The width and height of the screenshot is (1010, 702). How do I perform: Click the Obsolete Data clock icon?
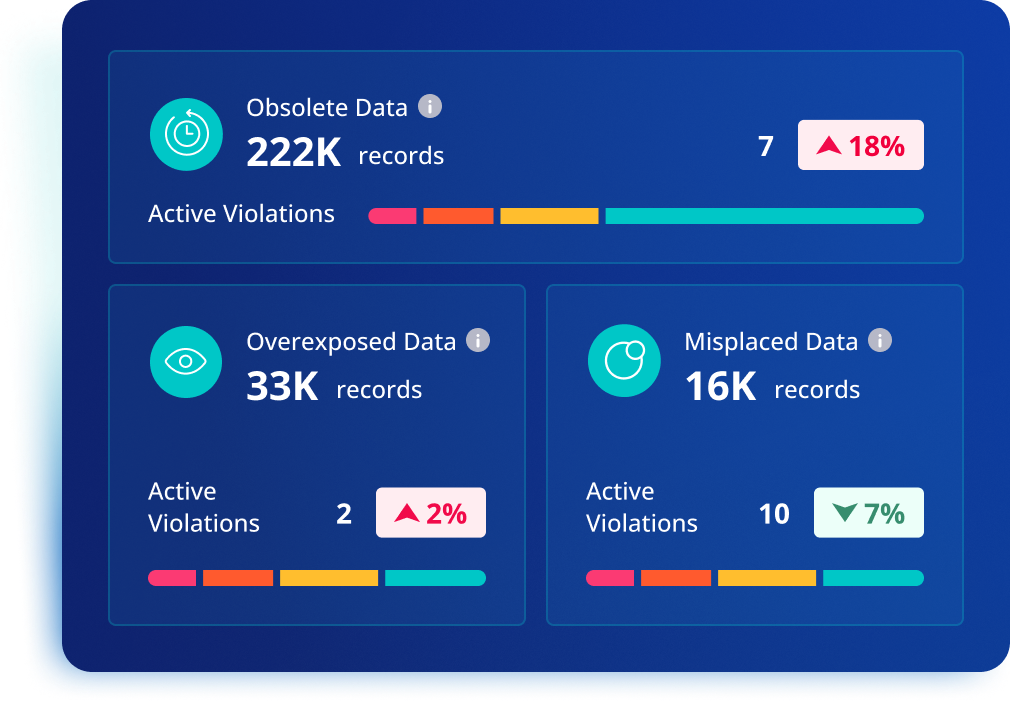[186, 134]
